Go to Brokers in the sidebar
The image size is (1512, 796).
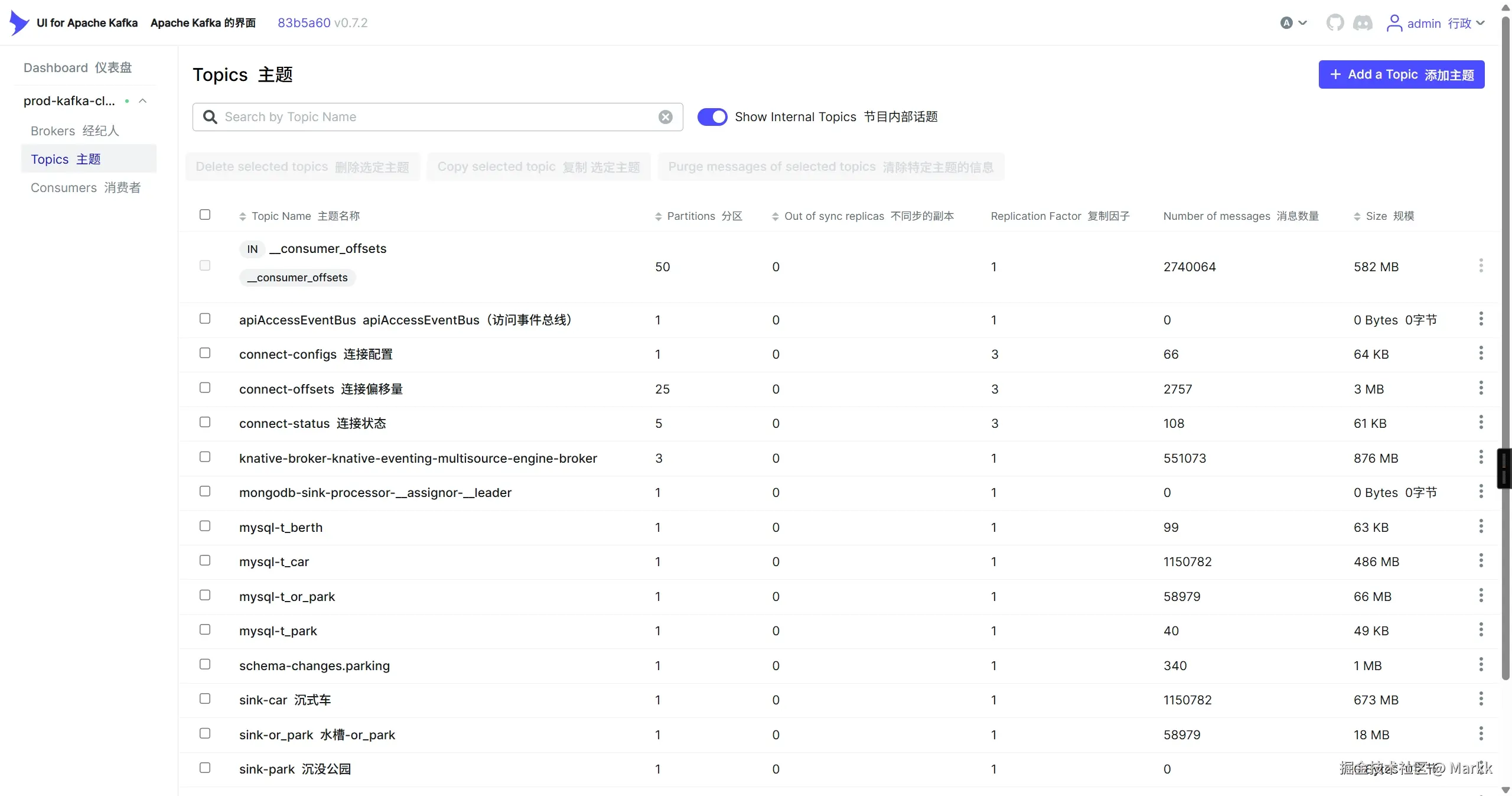point(75,131)
